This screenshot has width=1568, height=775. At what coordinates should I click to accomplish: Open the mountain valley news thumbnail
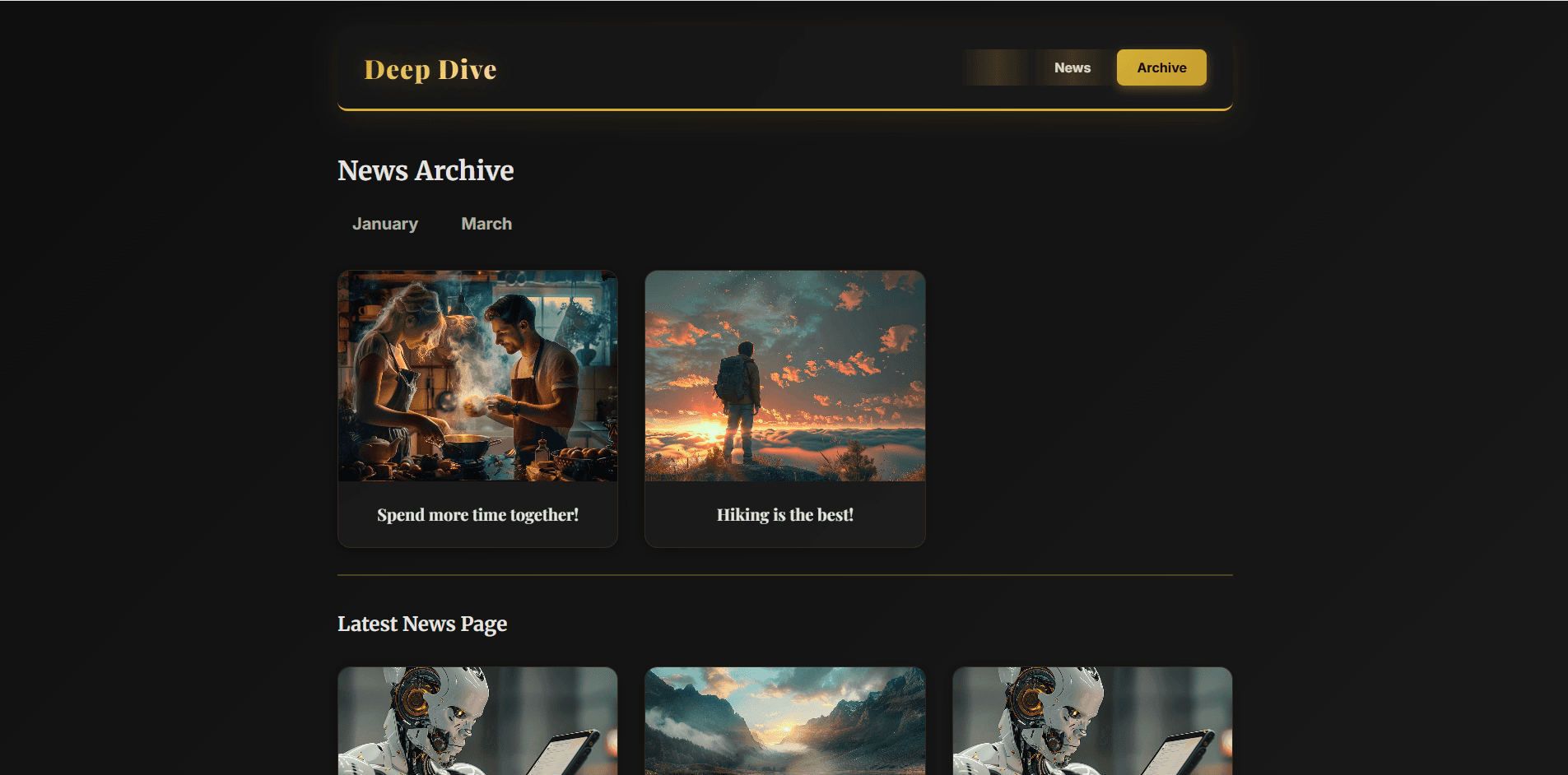point(784,721)
